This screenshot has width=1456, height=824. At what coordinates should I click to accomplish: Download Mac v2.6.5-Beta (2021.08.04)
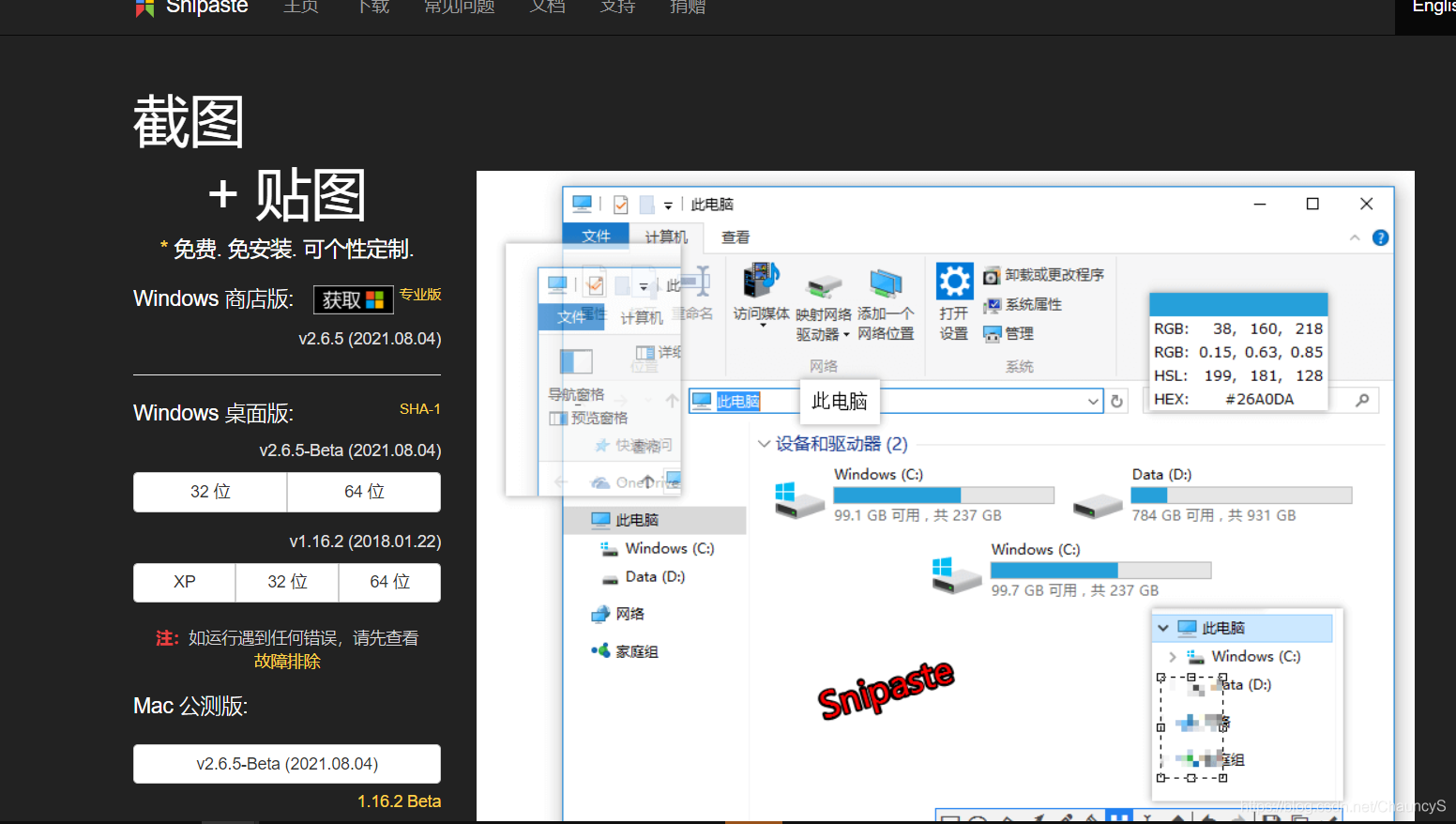pyautogui.click(x=287, y=764)
